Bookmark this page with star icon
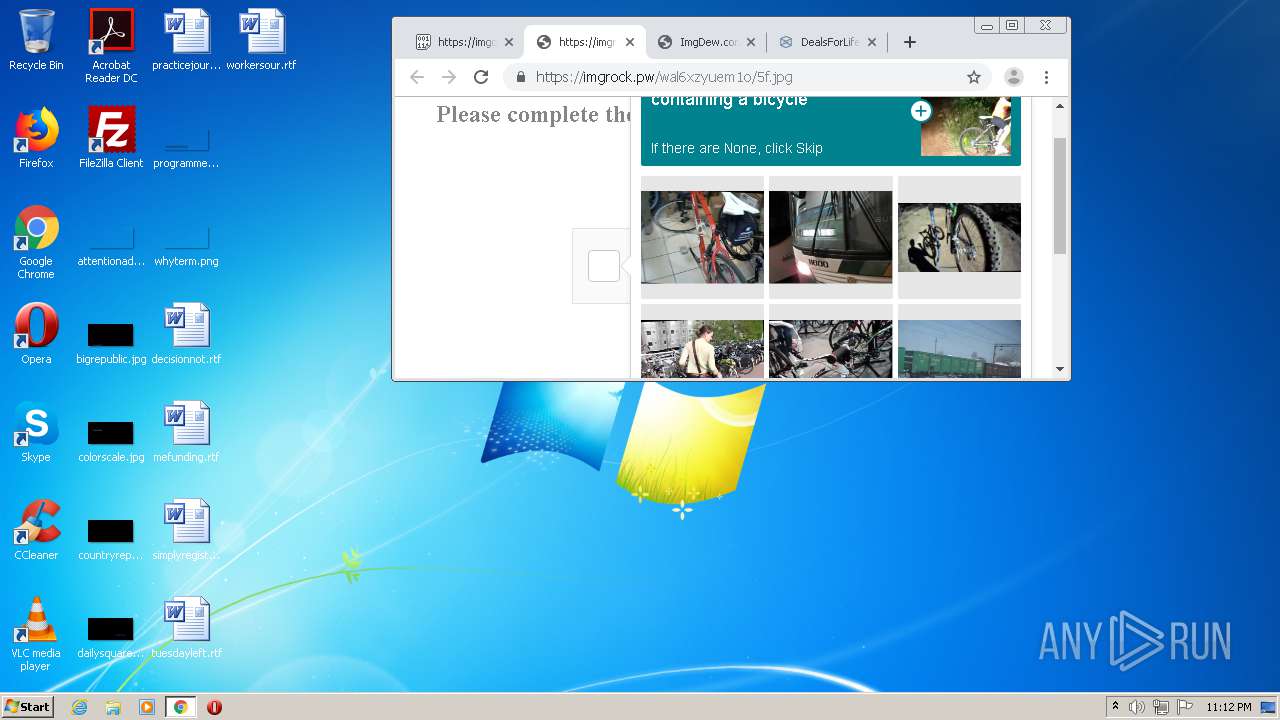1280x720 pixels. pos(973,77)
